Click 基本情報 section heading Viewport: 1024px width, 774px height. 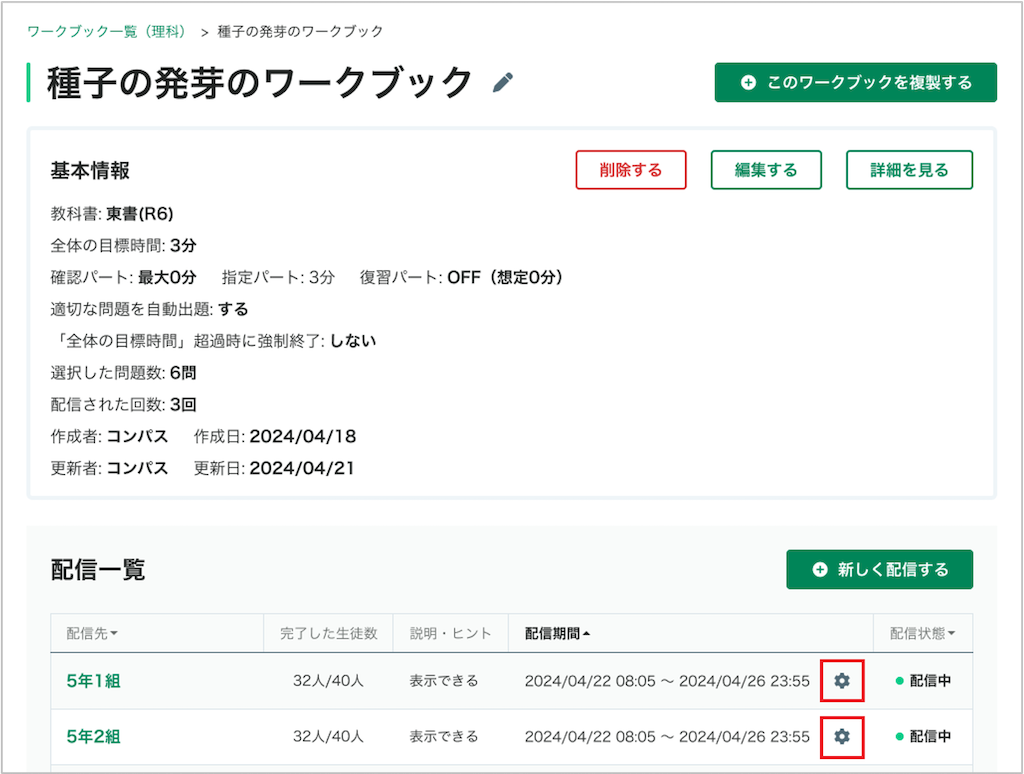(90, 170)
